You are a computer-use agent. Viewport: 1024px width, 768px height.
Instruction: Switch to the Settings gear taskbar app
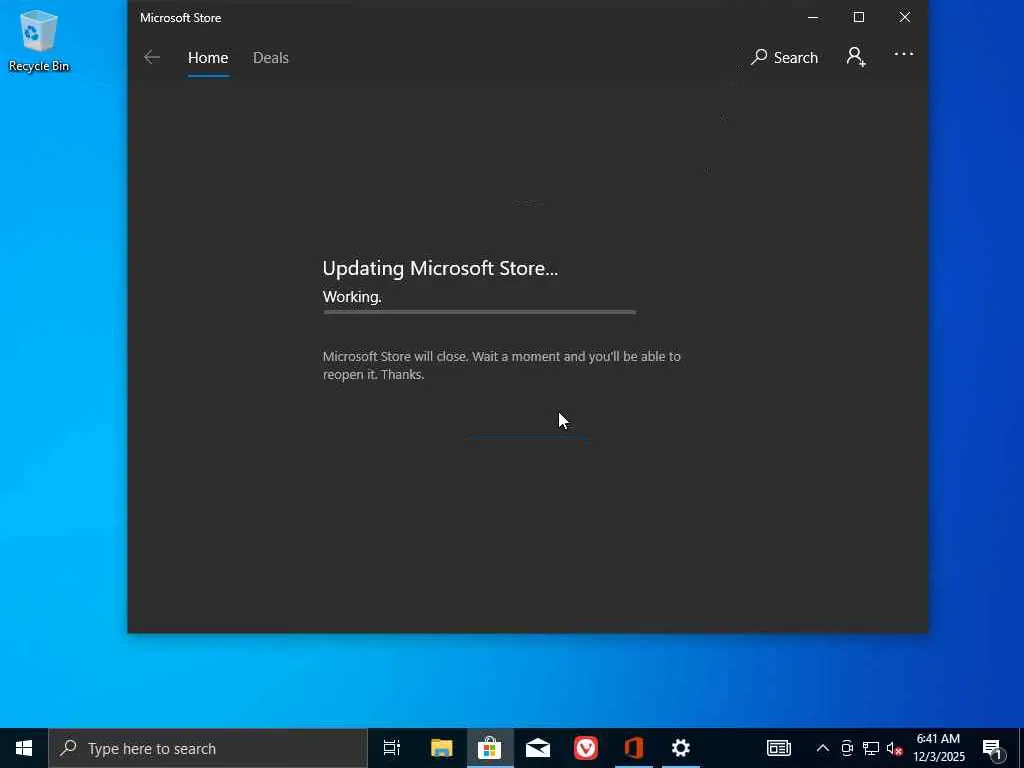[680, 748]
